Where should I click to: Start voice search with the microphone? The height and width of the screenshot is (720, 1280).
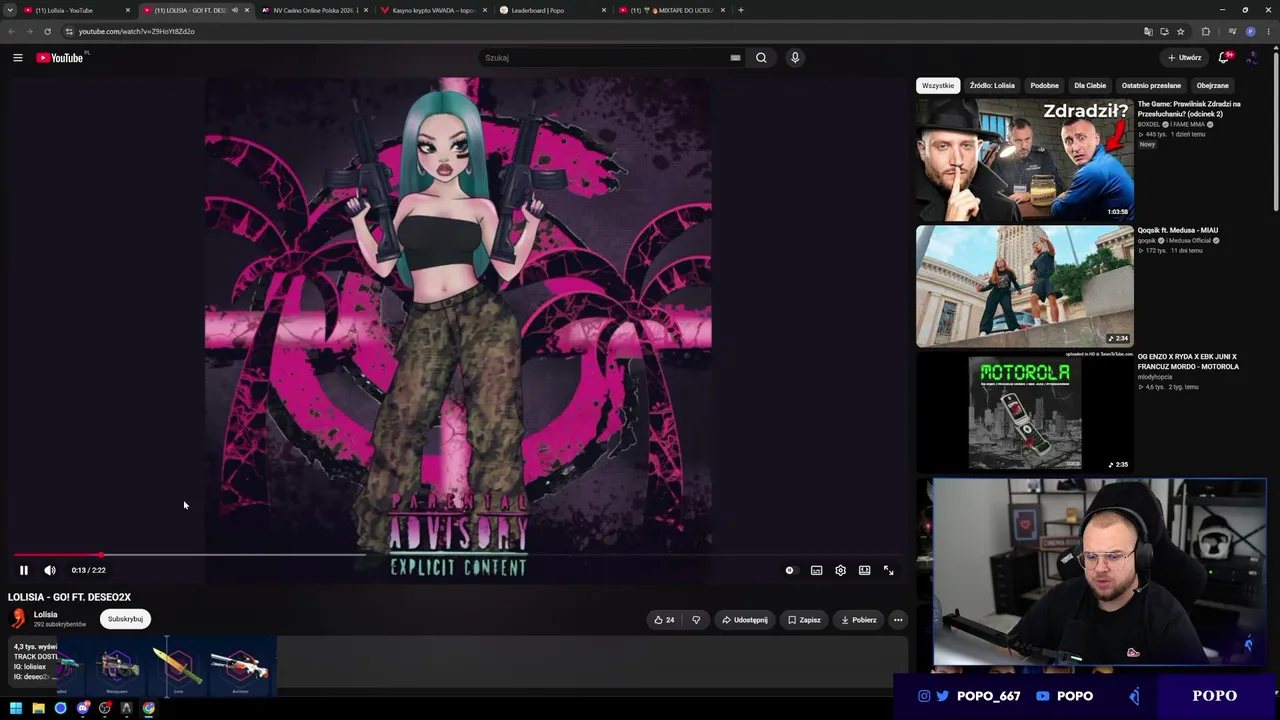pos(795,58)
